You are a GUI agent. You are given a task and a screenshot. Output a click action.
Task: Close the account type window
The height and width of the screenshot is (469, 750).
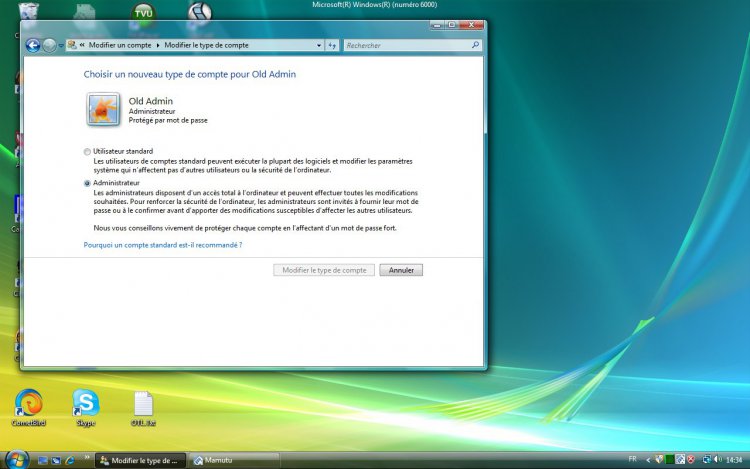(x=471, y=25)
